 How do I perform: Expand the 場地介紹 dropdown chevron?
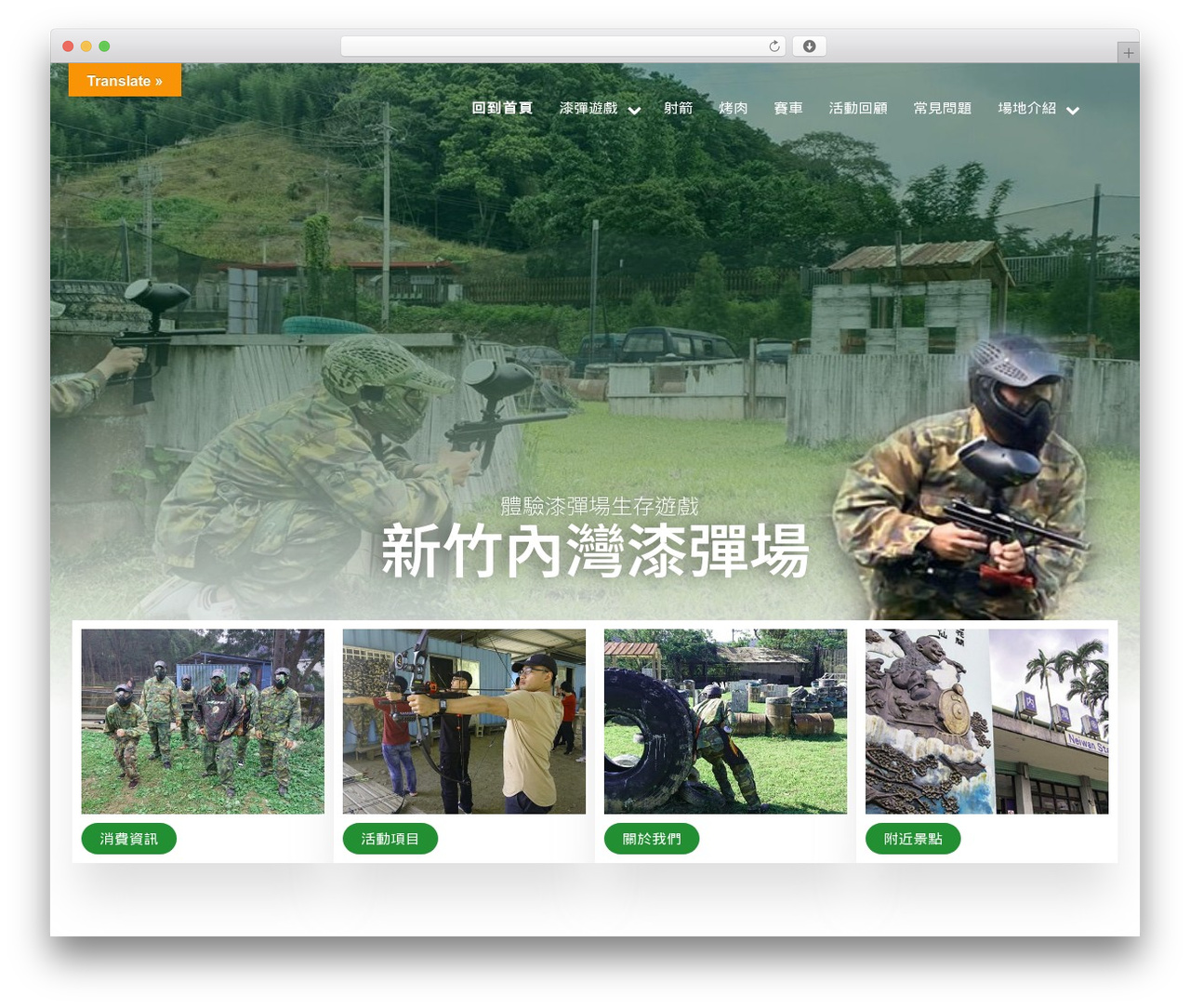(x=1073, y=110)
